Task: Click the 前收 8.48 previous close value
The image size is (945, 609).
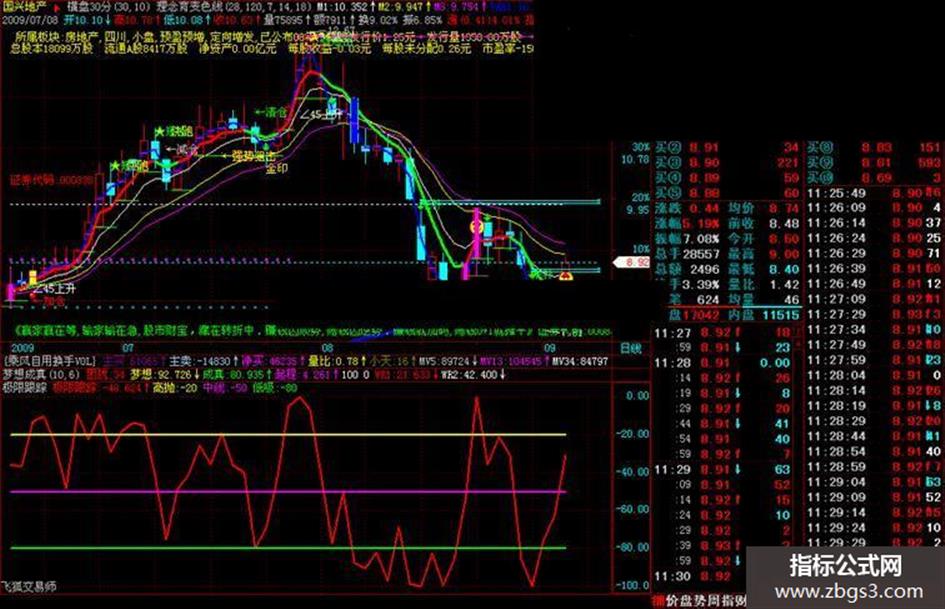Action: (x=764, y=224)
